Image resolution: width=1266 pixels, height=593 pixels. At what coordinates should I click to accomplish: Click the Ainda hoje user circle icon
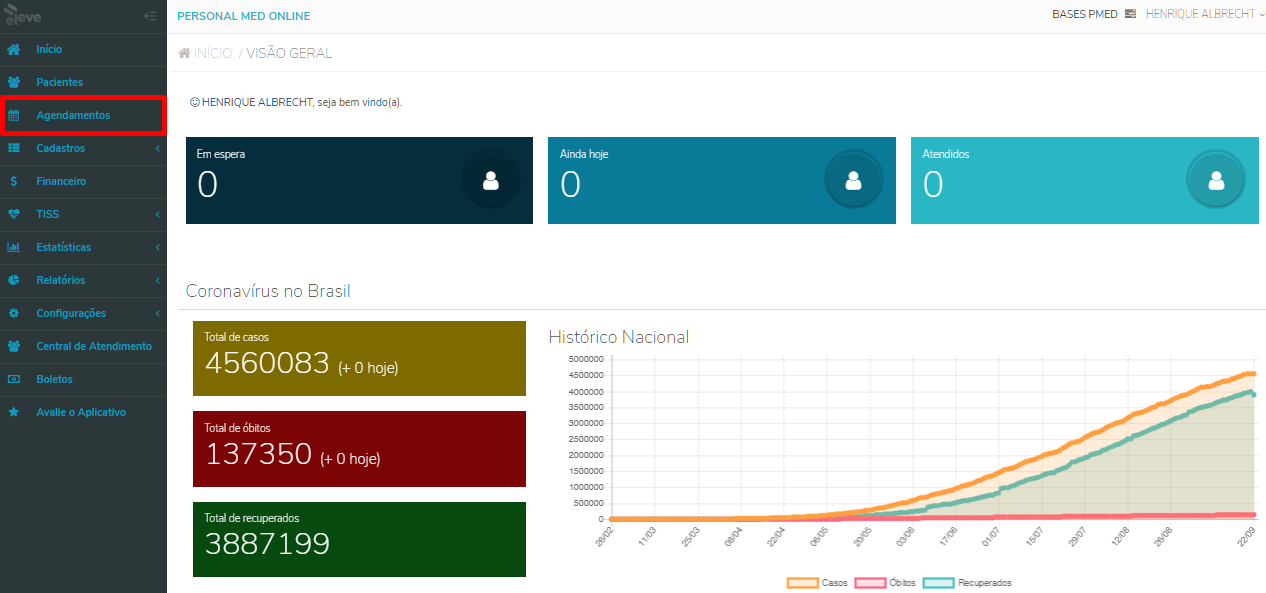(853, 180)
